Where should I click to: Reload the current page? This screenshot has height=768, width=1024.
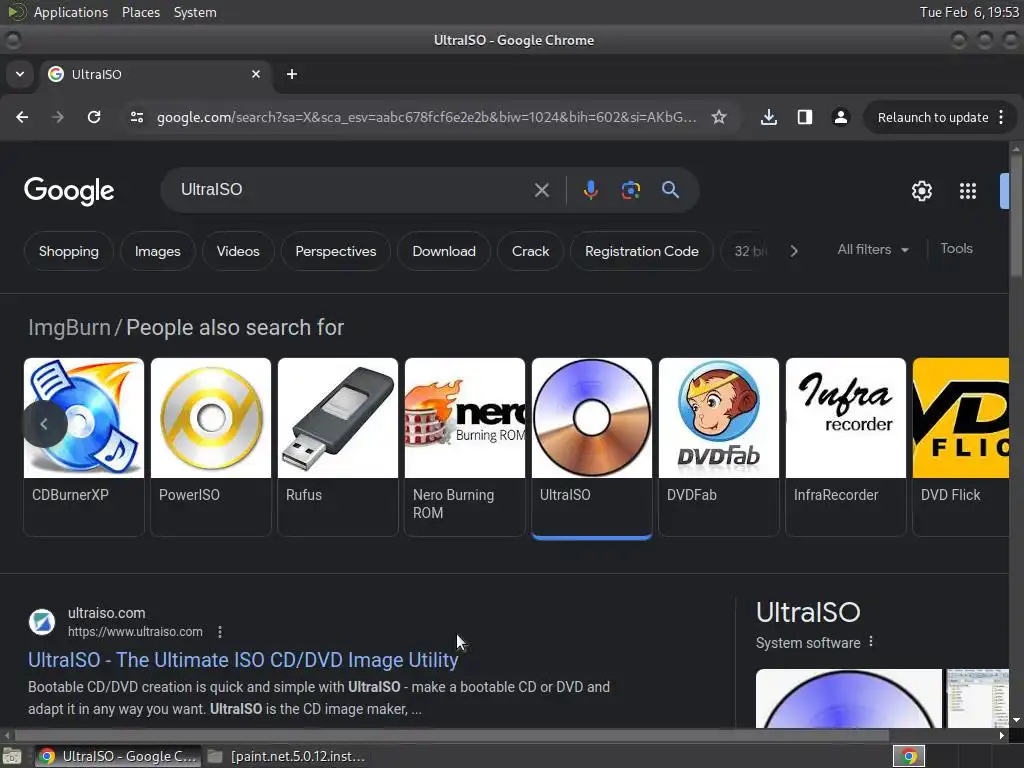click(94, 117)
